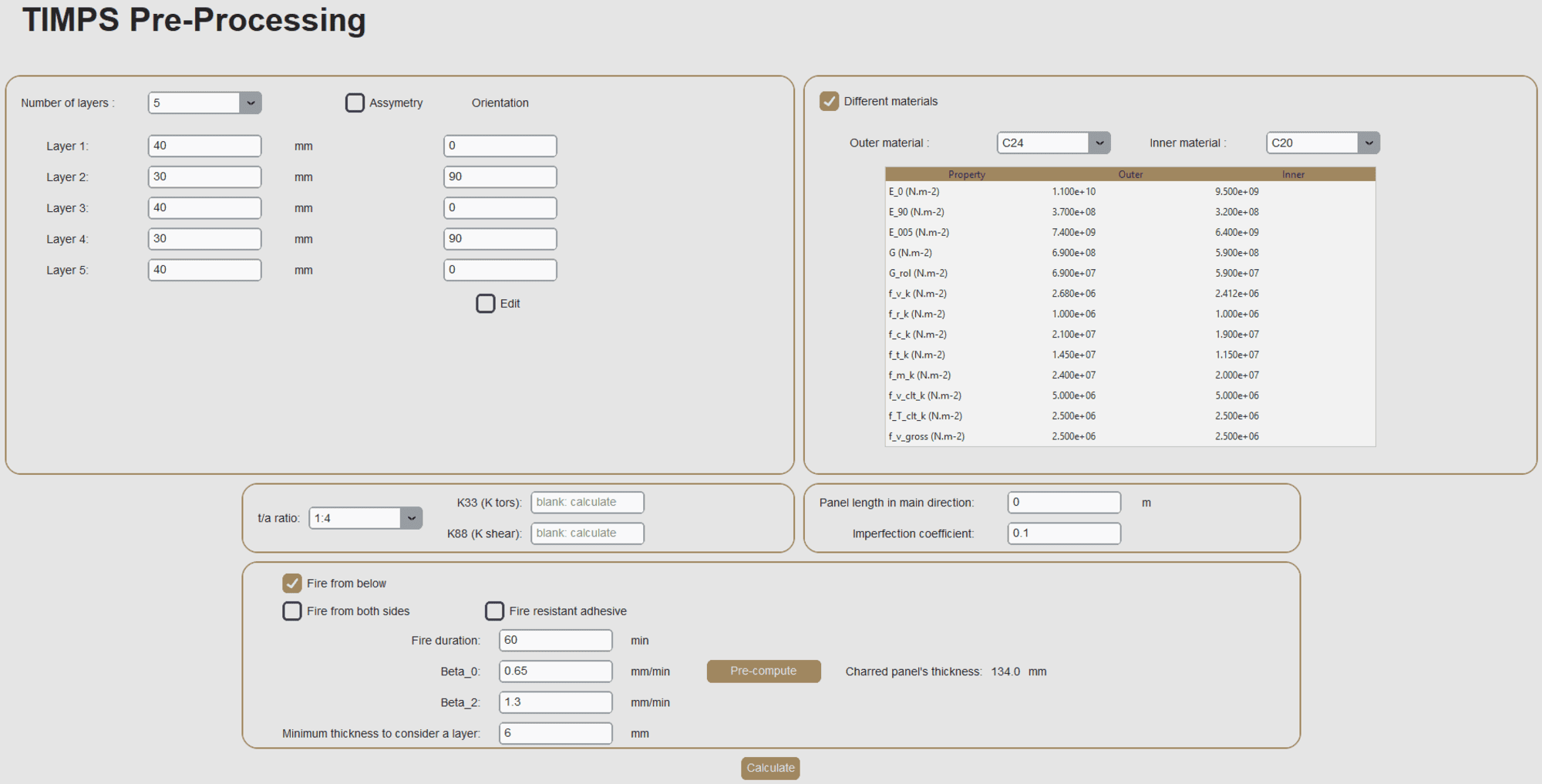Click the Calculate button
Screen dimensions: 1542x784
770,768
